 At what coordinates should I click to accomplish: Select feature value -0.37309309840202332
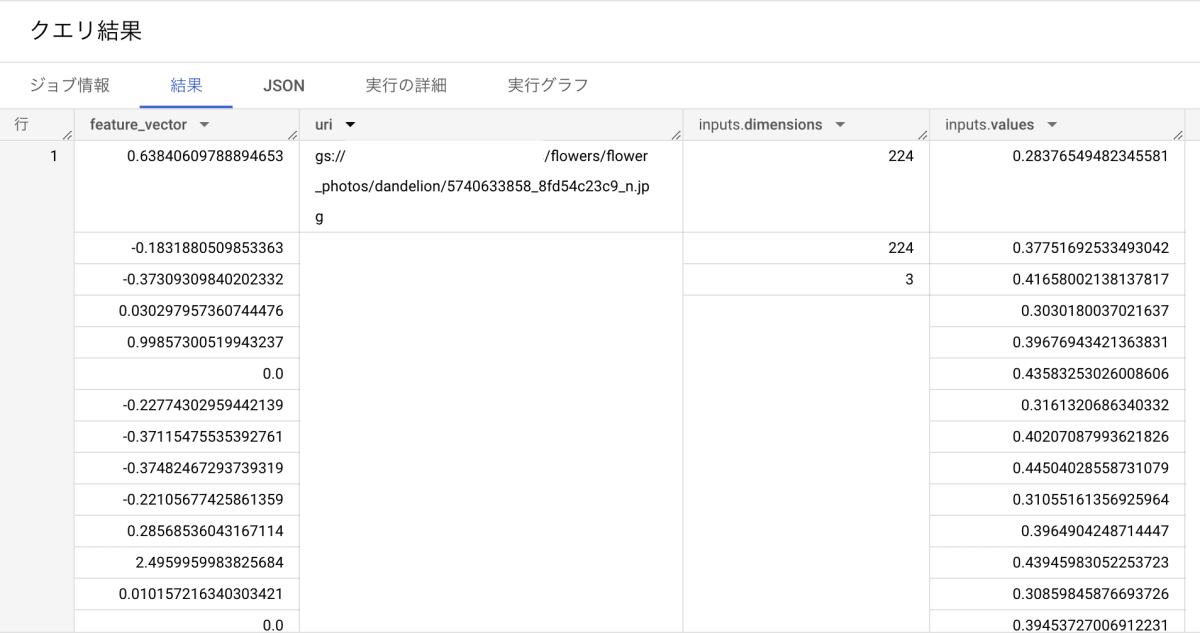click(187, 280)
